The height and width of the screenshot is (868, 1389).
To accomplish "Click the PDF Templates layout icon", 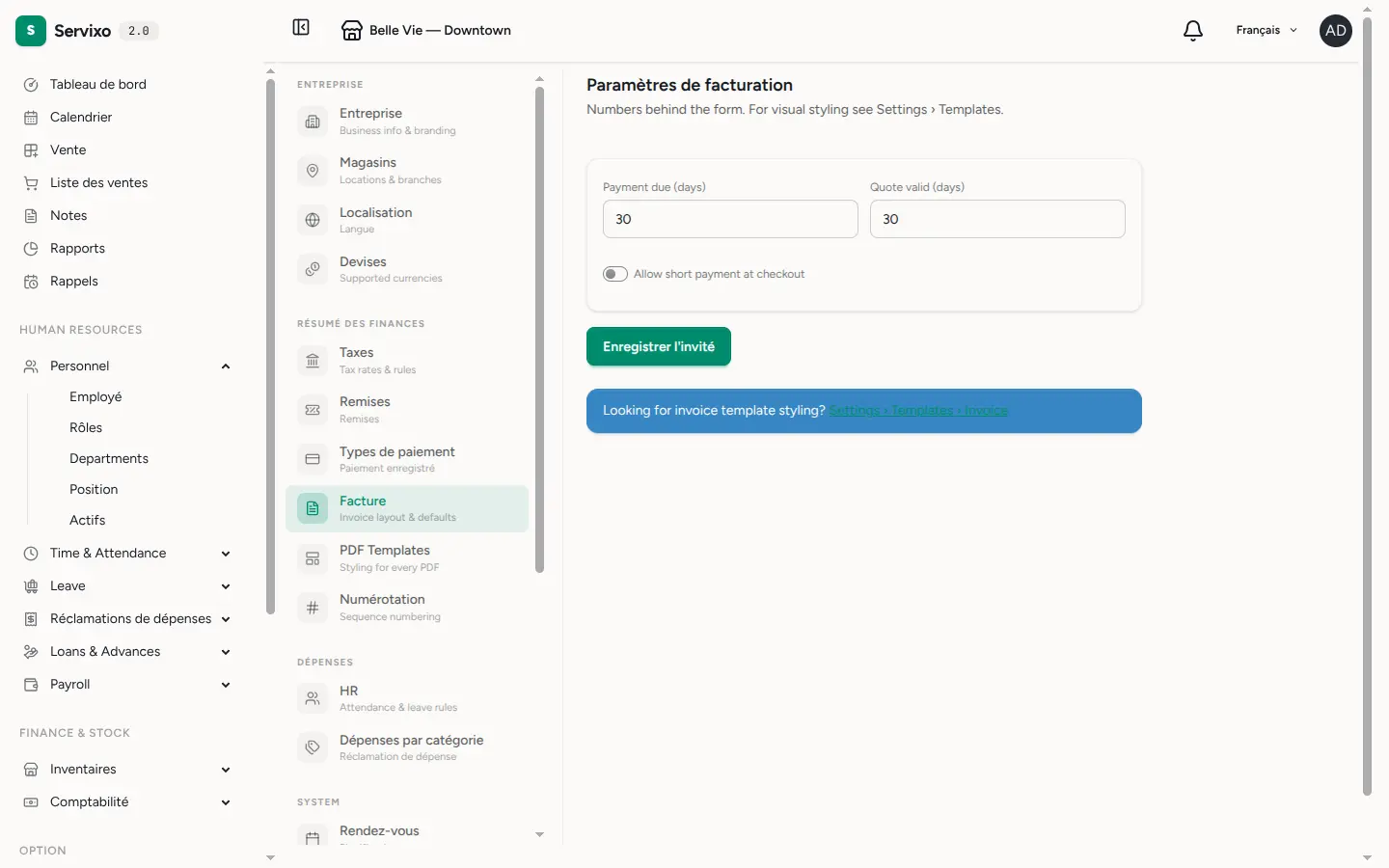I will tap(313, 558).
